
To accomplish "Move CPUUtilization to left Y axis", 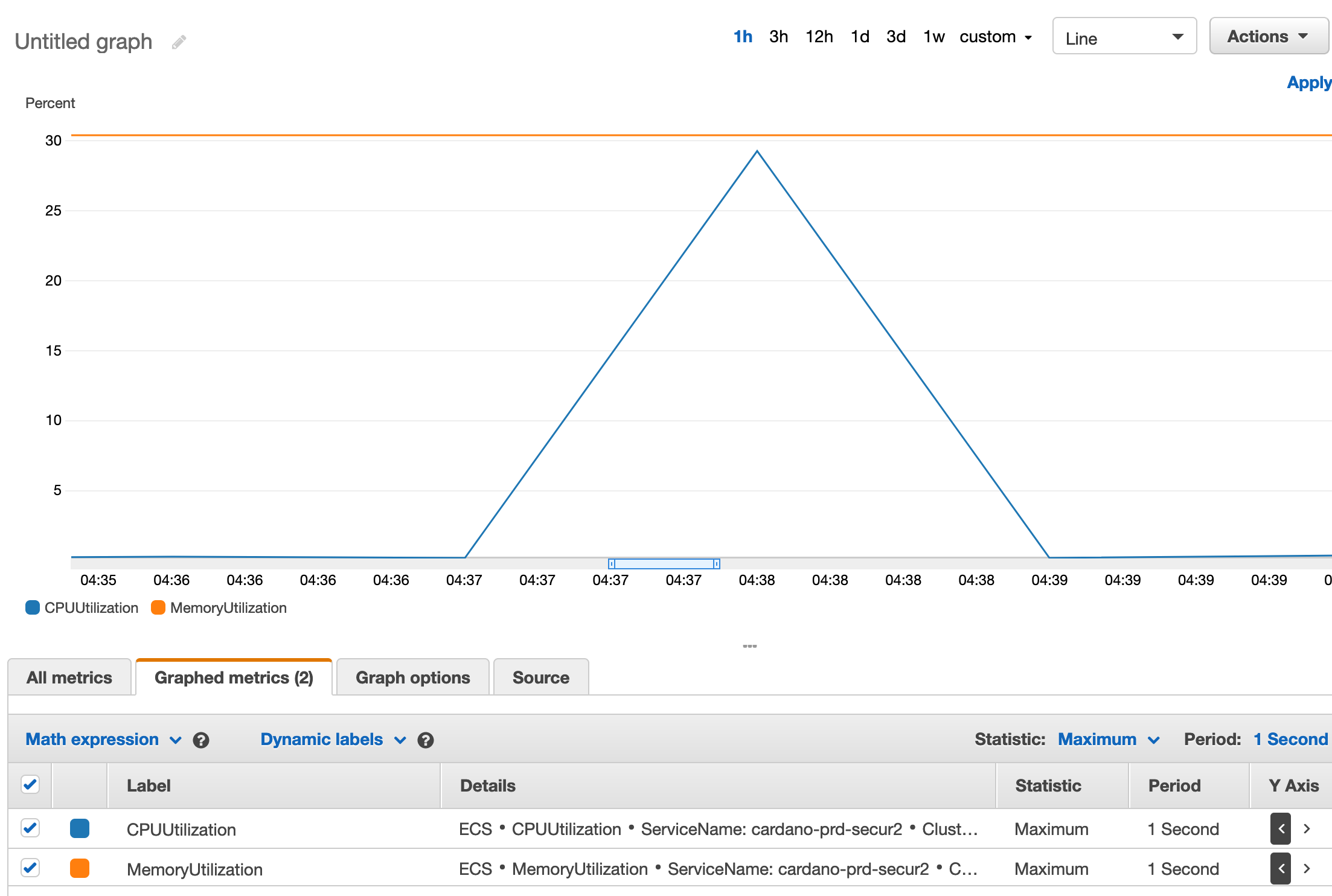I will coord(1281,829).
